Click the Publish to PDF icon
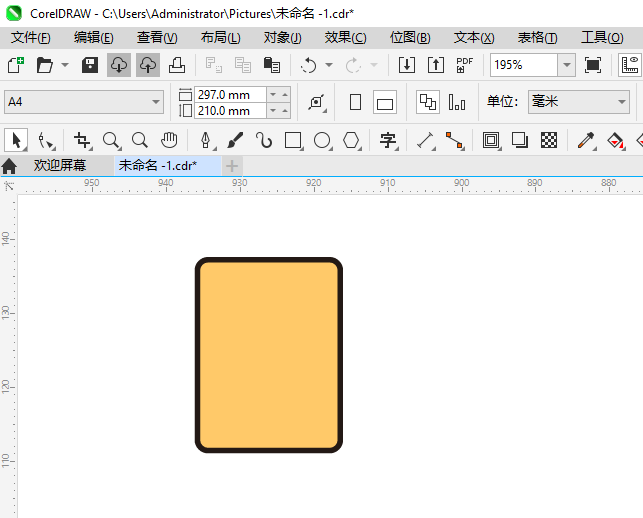 (464, 65)
